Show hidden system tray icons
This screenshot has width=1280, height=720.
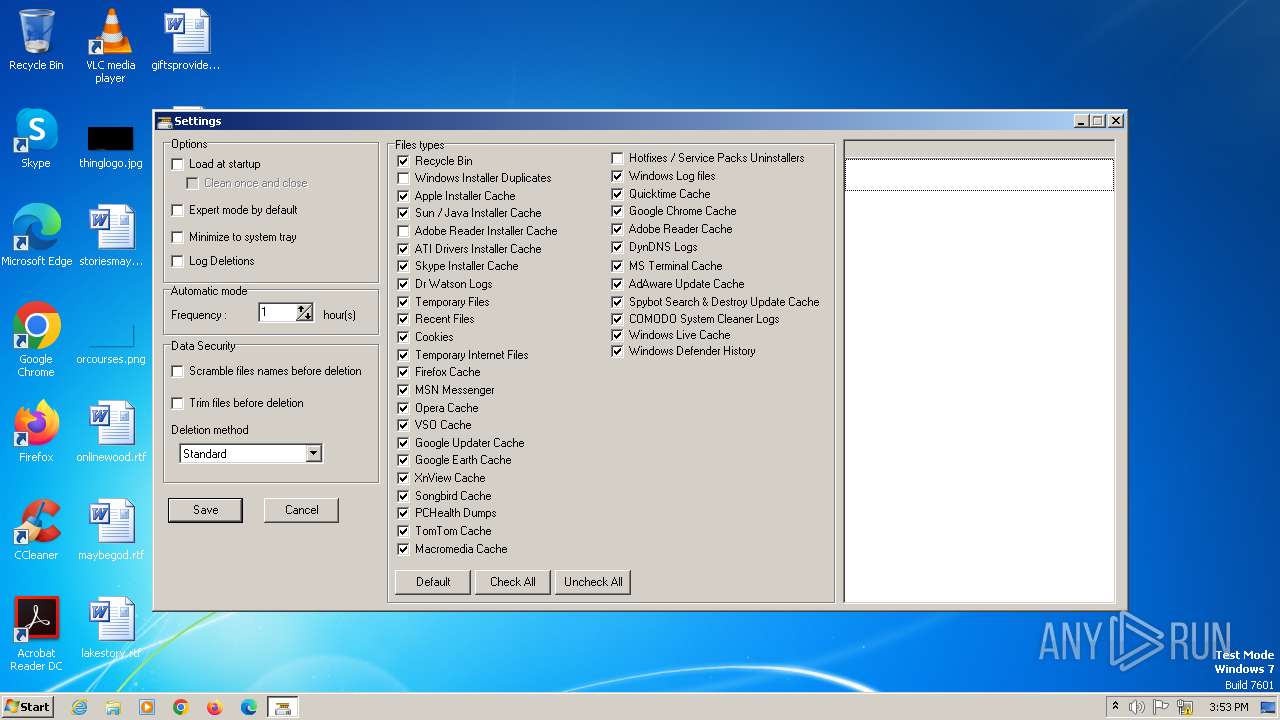[x=1115, y=707]
